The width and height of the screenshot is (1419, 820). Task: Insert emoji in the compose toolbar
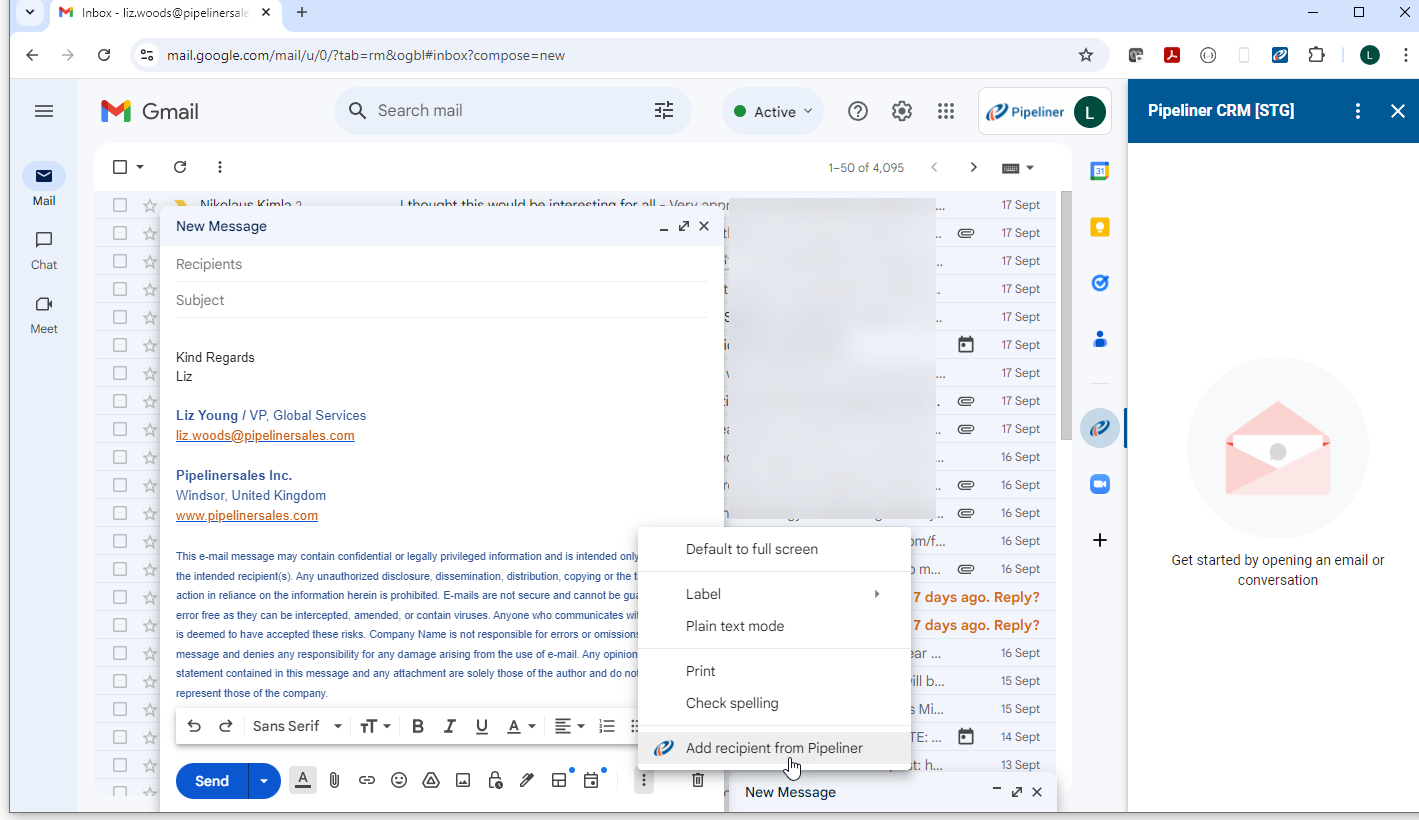click(x=399, y=781)
